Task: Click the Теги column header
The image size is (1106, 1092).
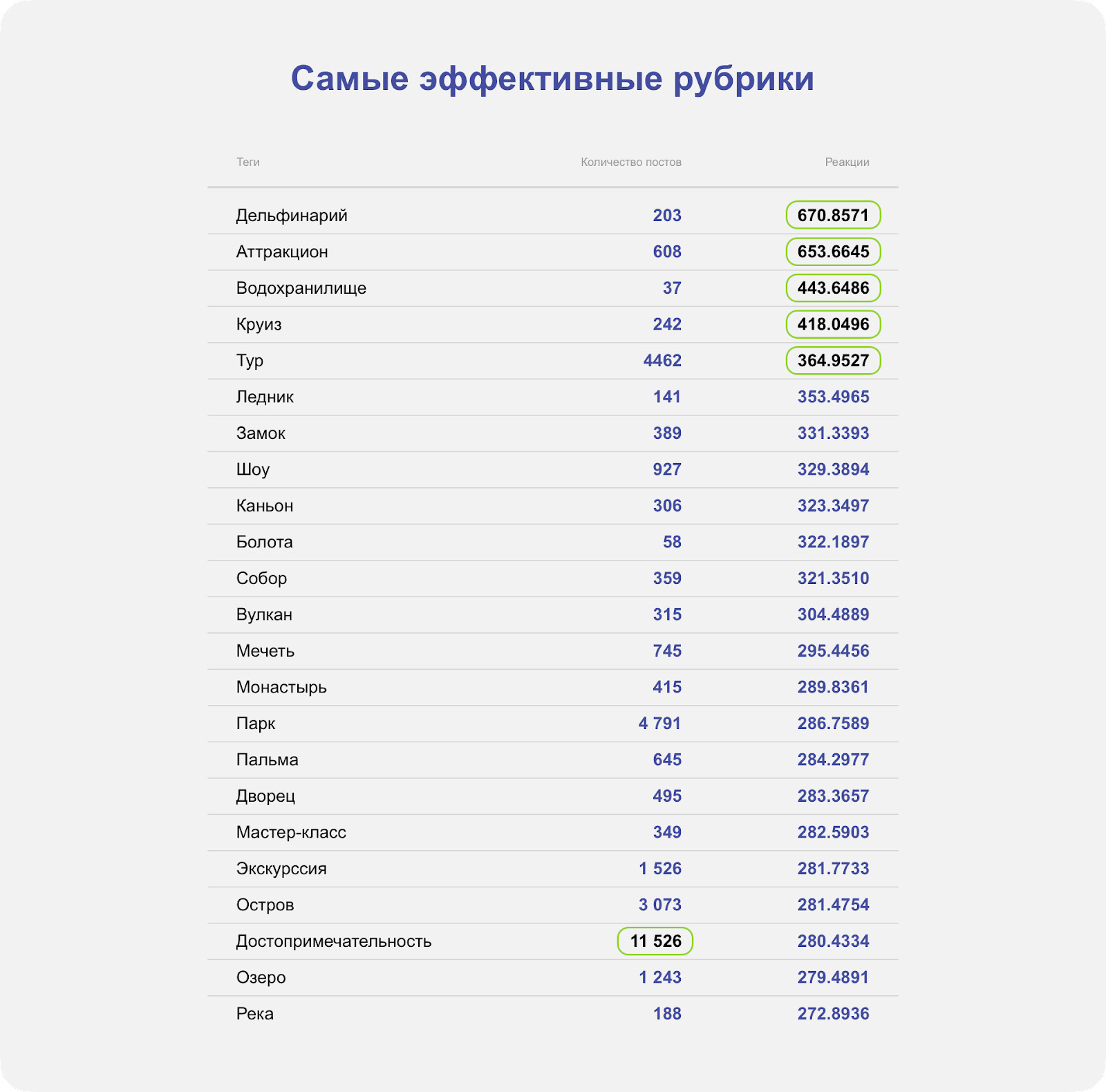Action: tap(248, 162)
